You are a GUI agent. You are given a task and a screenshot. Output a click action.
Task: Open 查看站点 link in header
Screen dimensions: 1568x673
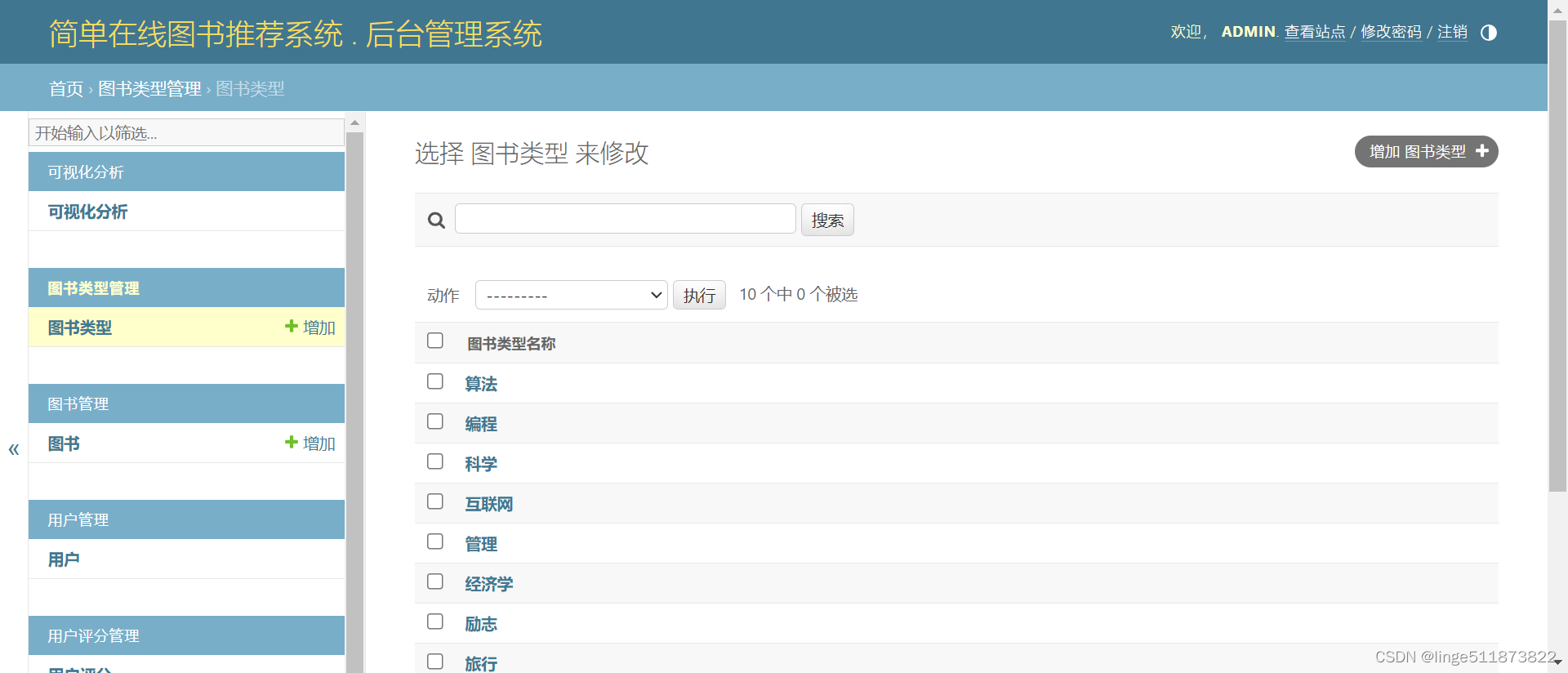1315,32
